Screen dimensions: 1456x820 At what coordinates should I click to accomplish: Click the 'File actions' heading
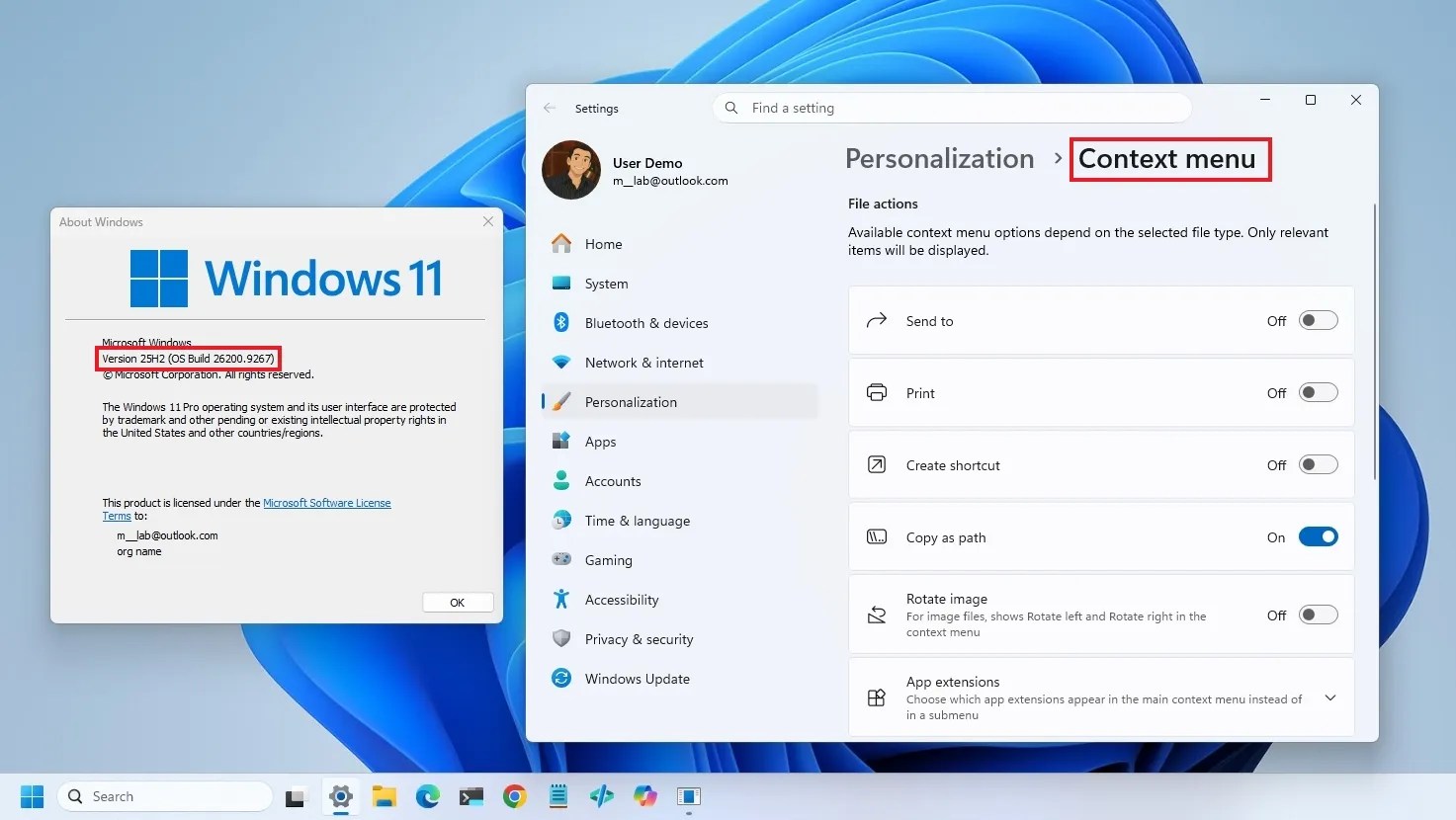(883, 204)
